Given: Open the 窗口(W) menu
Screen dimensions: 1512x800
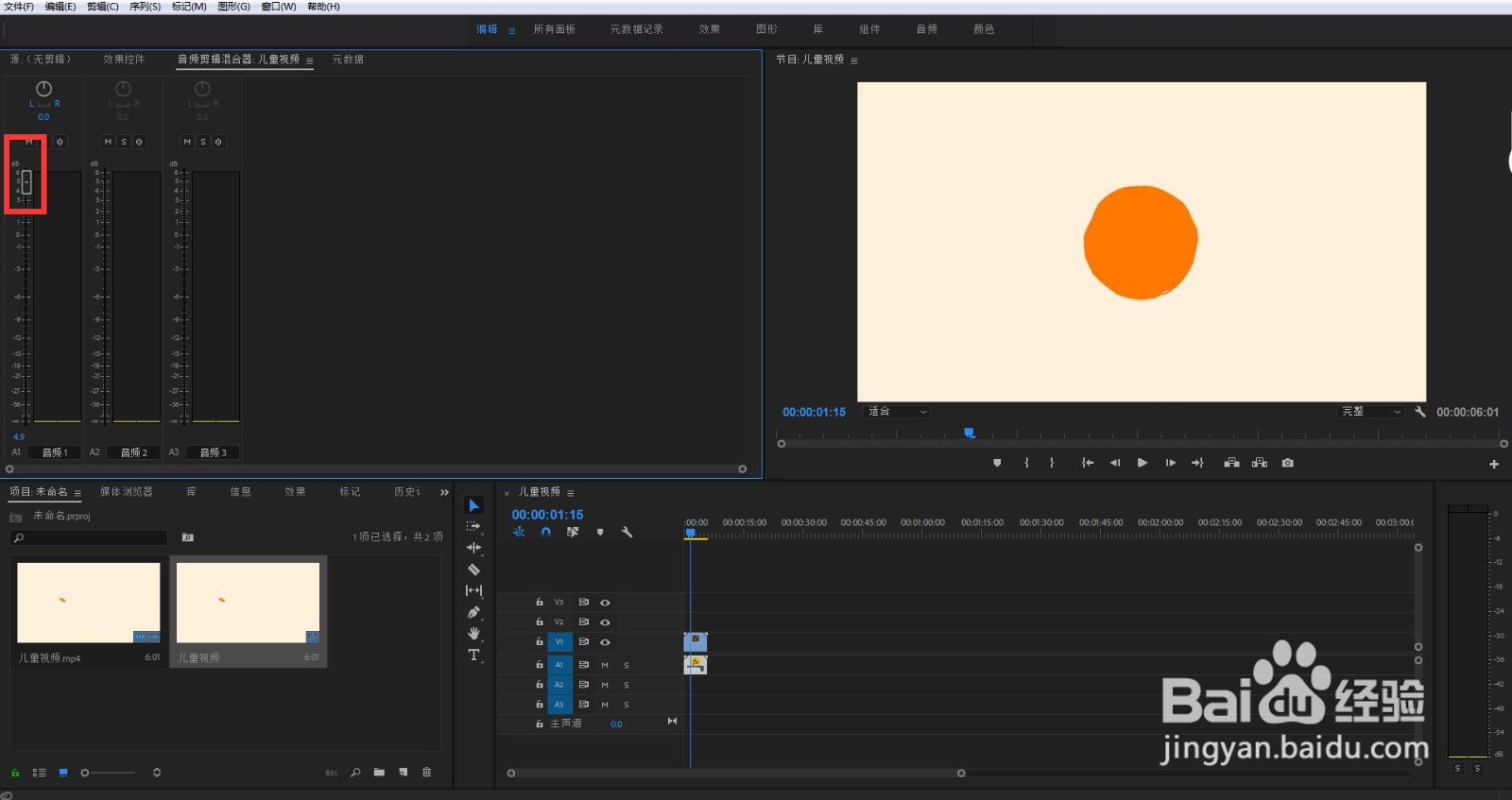Looking at the screenshot, I should [279, 7].
